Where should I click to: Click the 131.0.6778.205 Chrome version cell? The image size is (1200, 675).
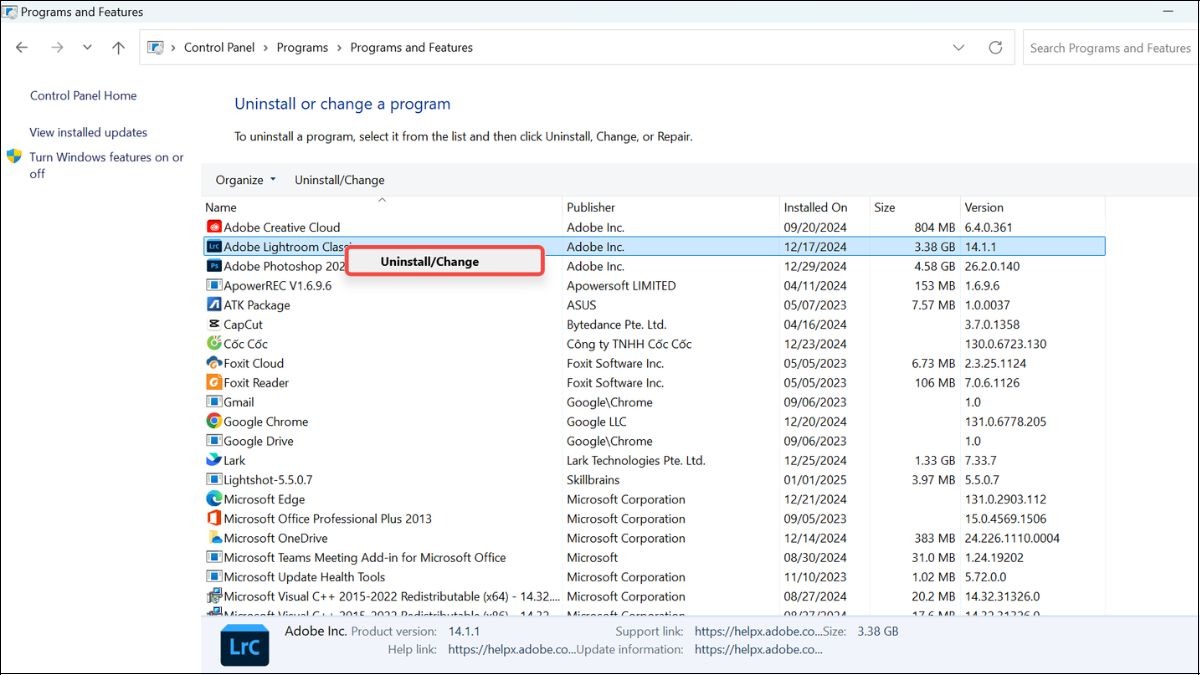(1005, 422)
